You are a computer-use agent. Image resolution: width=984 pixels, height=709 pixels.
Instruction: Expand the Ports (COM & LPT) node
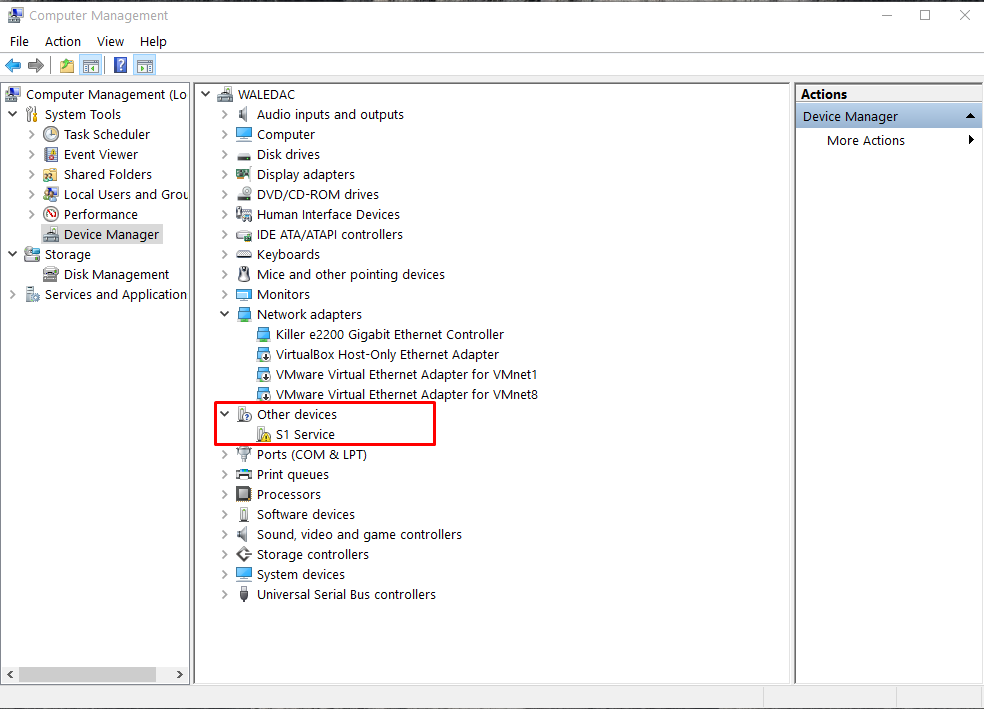pos(224,454)
